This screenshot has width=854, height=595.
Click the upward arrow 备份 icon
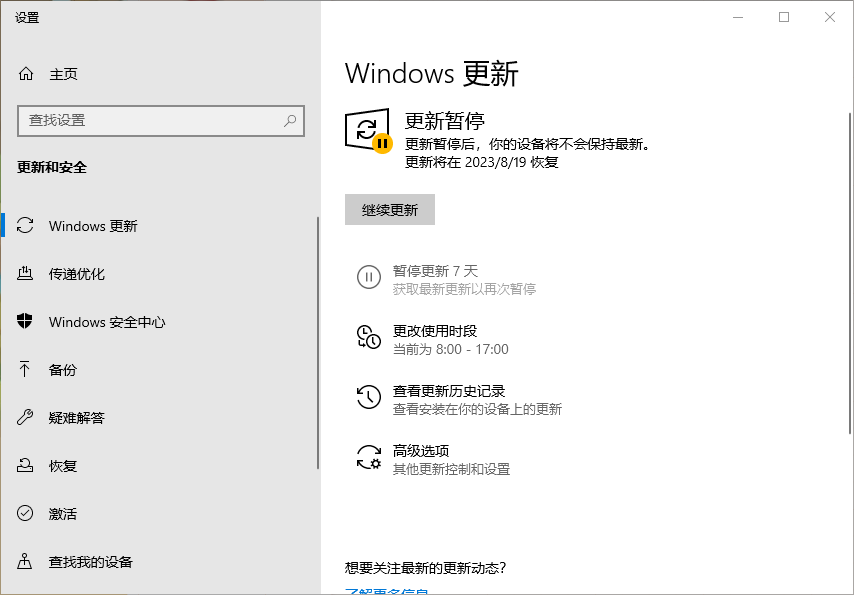(25, 369)
